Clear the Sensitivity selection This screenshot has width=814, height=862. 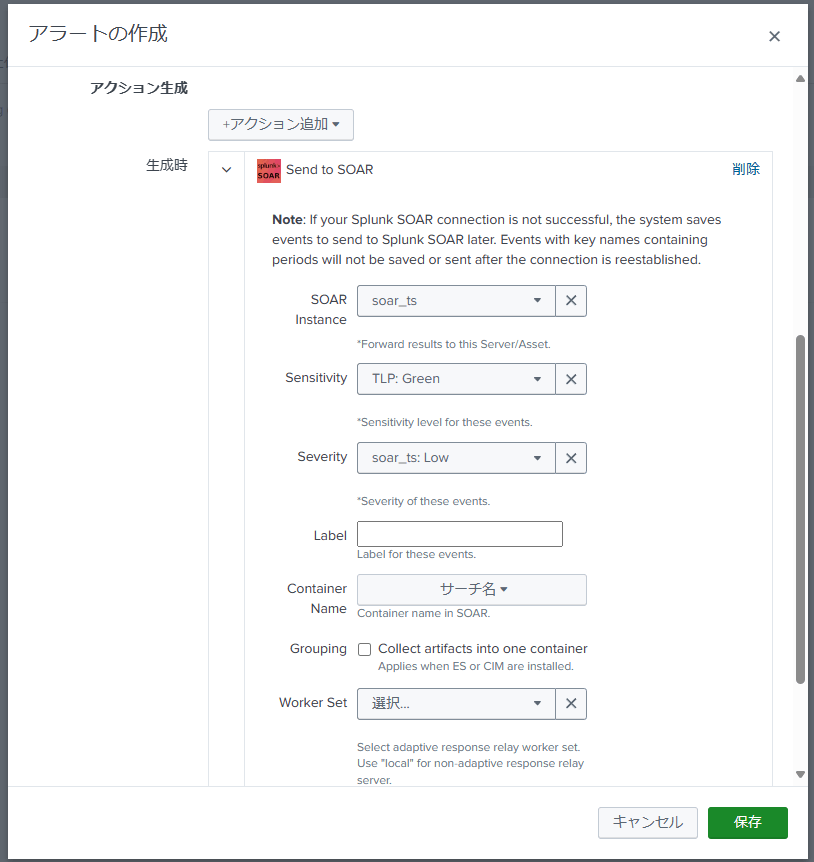tap(571, 379)
